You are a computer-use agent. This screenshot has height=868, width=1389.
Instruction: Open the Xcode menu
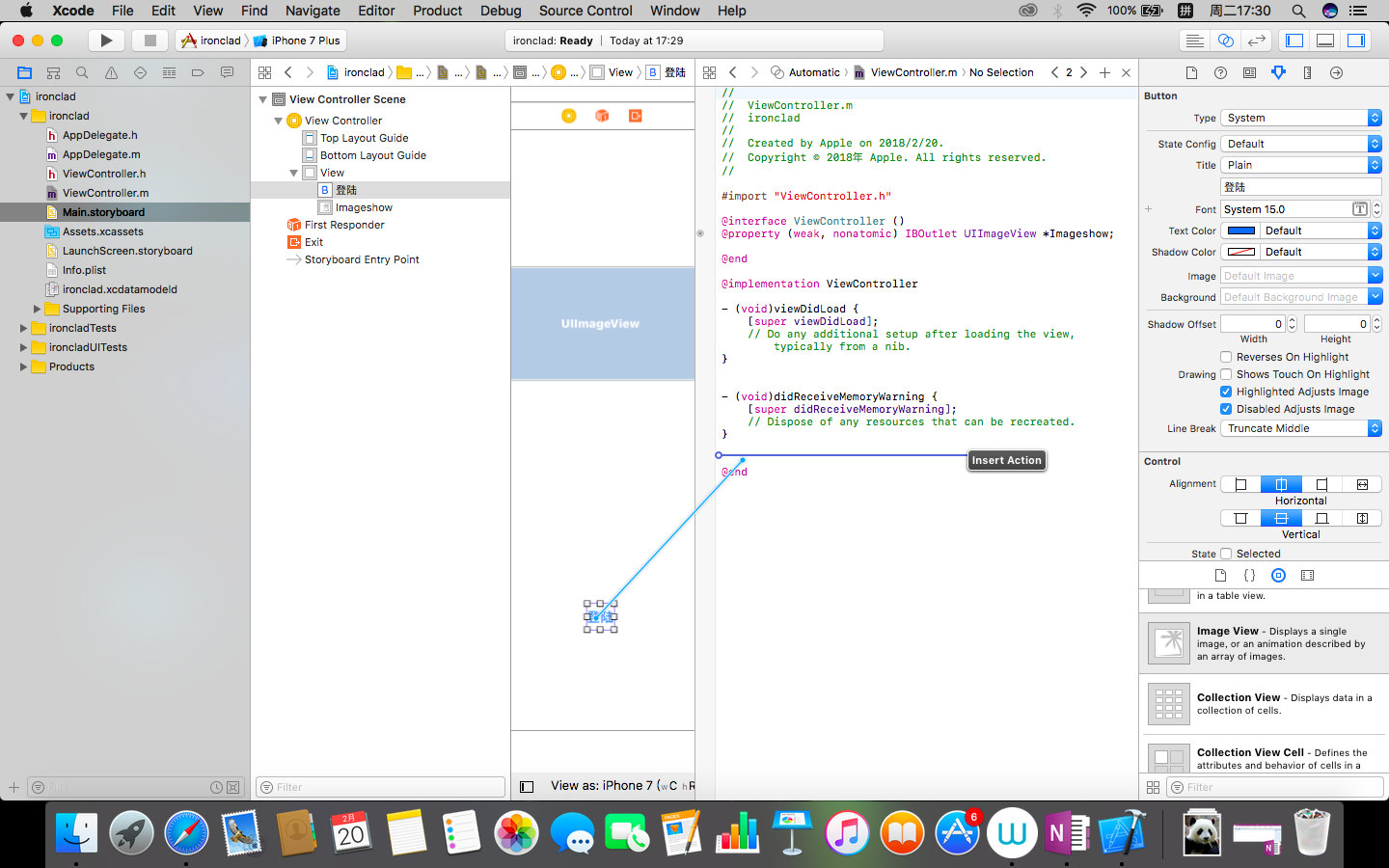[x=73, y=11]
